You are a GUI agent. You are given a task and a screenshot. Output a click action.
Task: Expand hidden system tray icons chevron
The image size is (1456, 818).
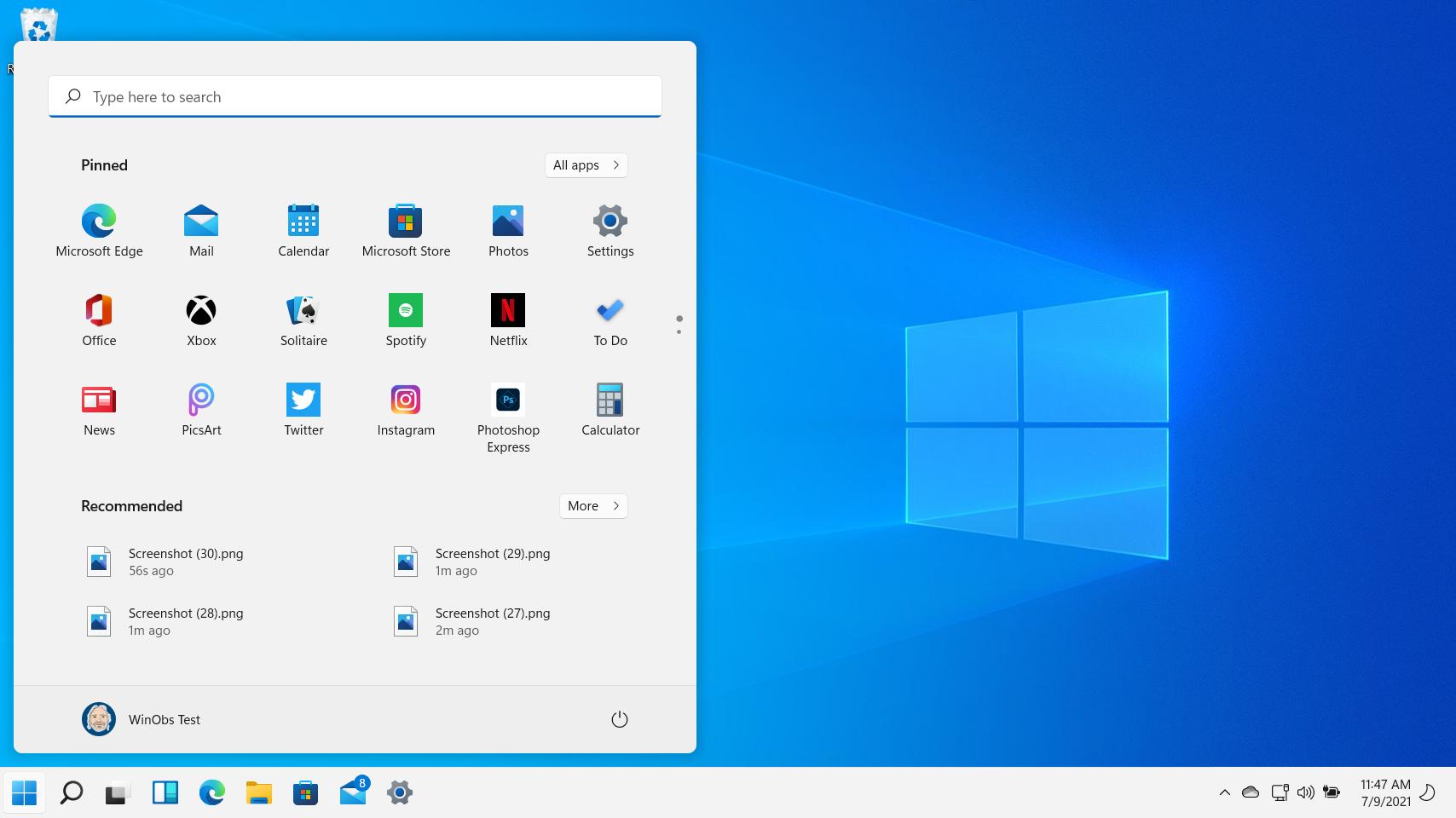pos(1224,792)
